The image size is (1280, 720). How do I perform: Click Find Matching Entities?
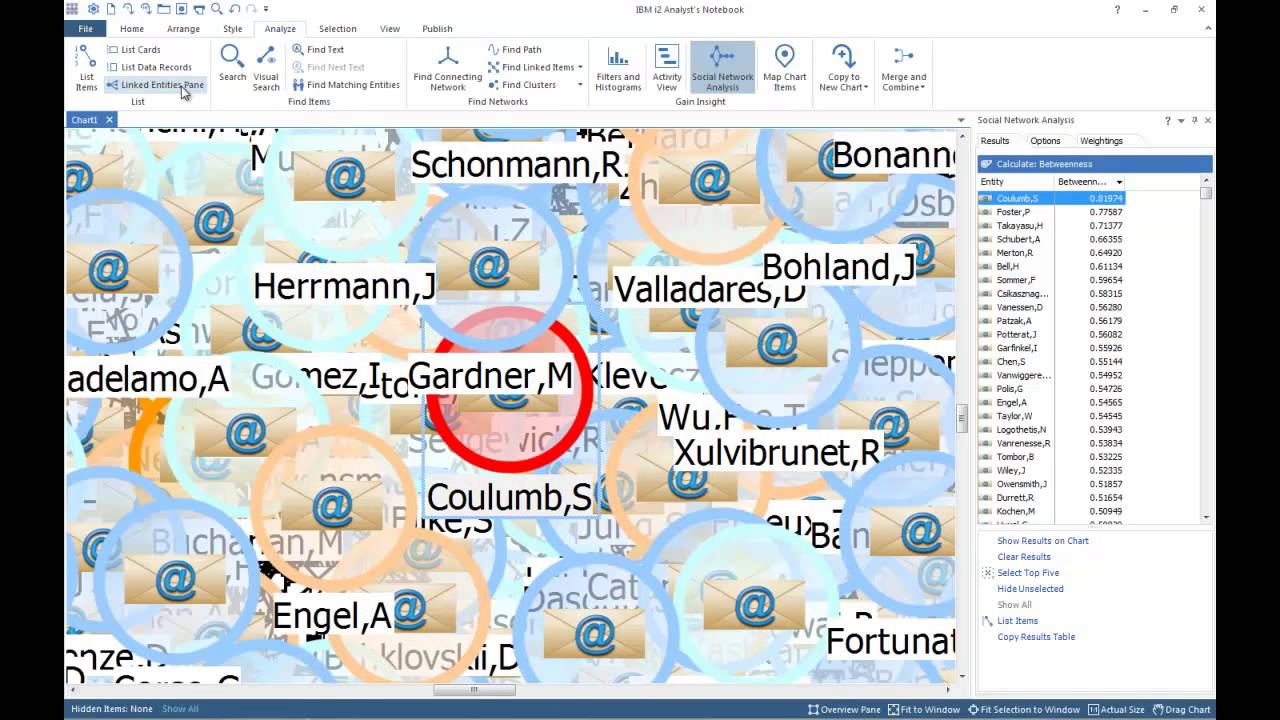pyautogui.click(x=346, y=85)
